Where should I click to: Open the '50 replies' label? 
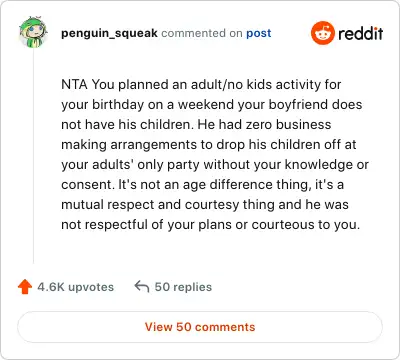183,287
